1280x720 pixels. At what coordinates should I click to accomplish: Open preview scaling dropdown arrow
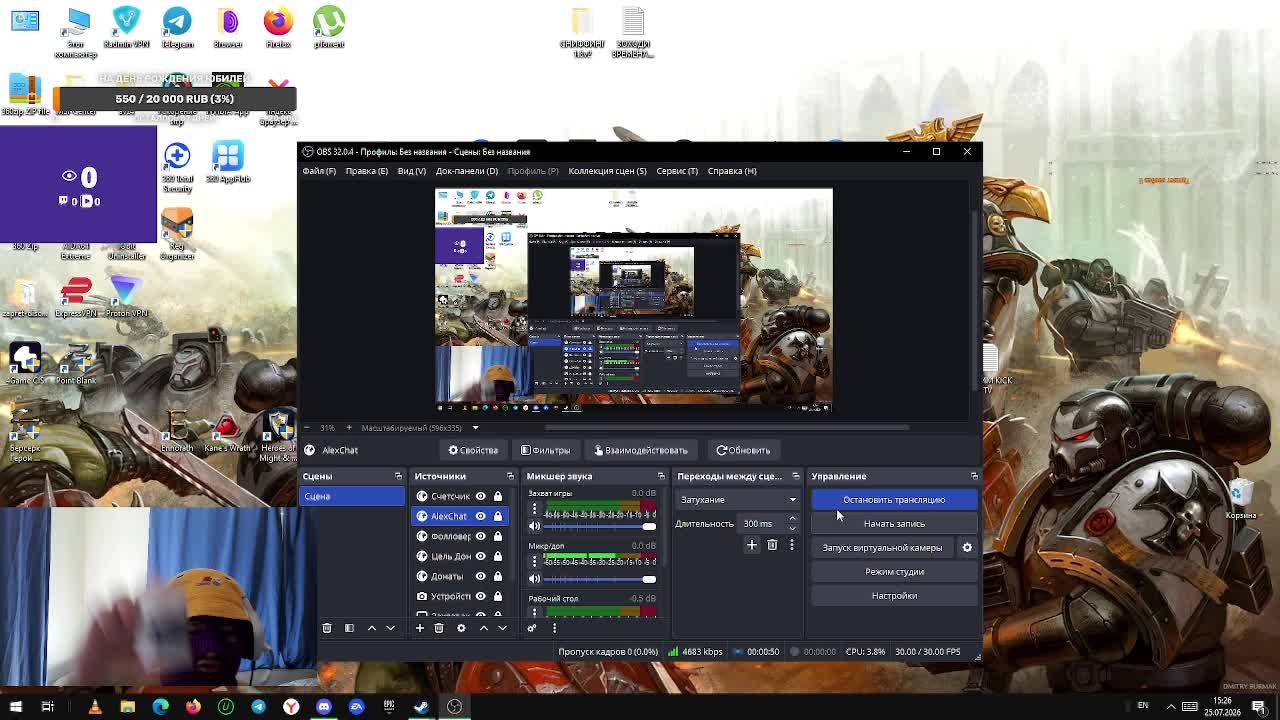pyautogui.click(x=476, y=428)
